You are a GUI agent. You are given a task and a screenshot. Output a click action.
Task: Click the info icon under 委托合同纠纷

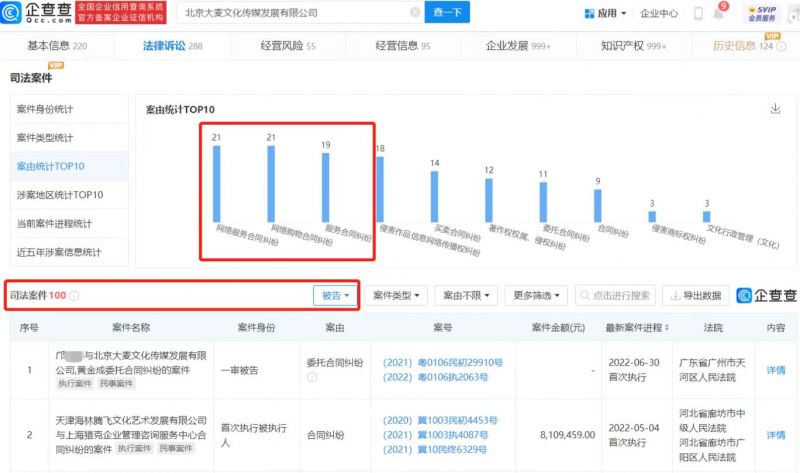(x=312, y=377)
